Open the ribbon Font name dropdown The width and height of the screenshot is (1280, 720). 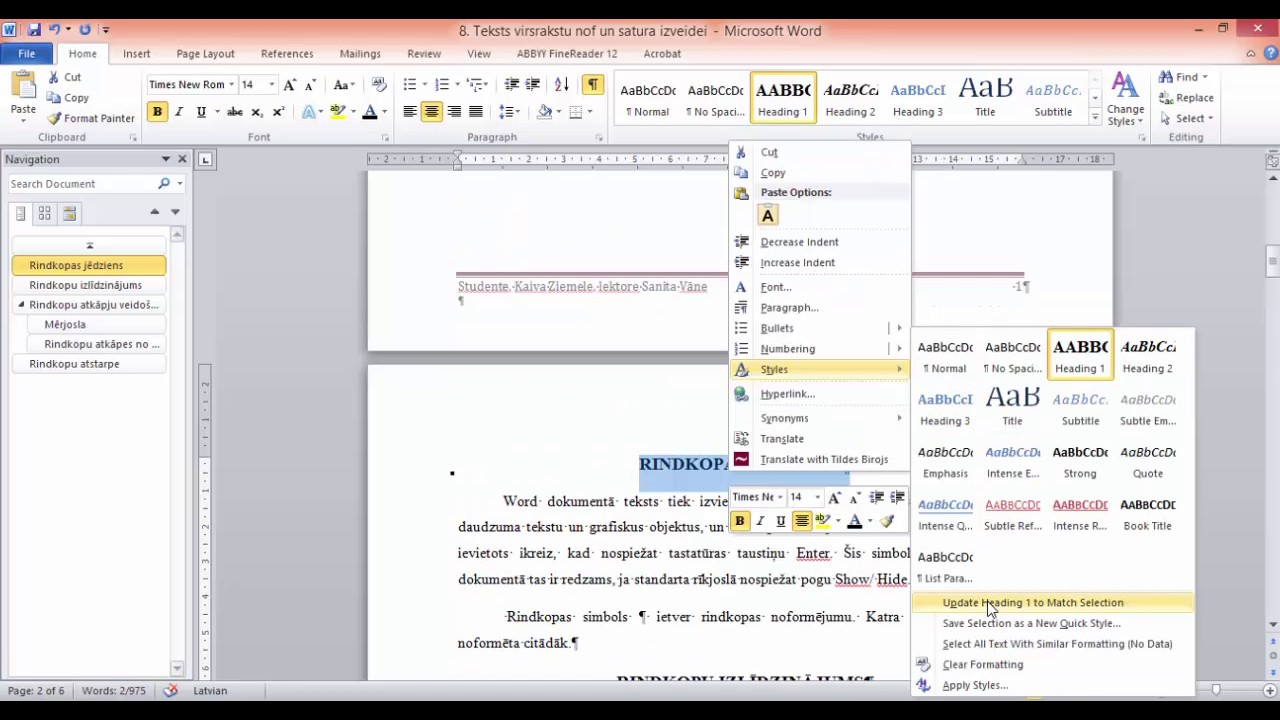[231, 85]
